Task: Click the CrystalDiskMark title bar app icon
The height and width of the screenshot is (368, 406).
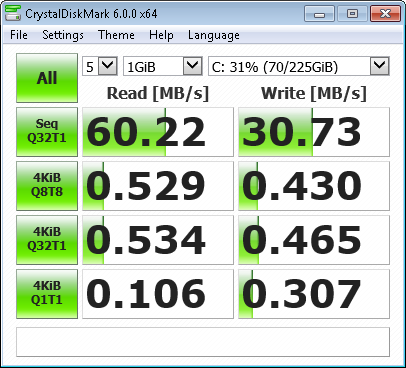Action: click(x=13, y=13)
